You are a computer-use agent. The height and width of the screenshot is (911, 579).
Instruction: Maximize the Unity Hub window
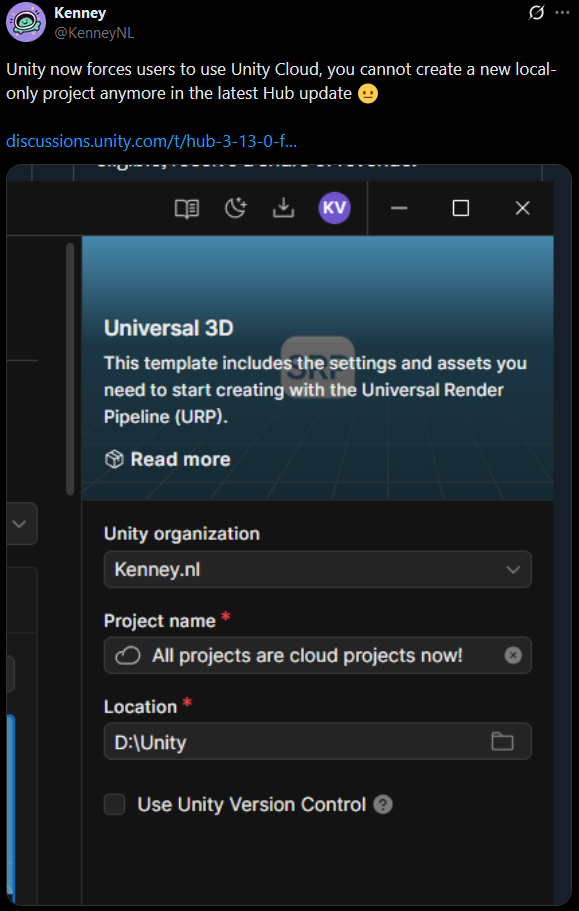coord(461,208)
